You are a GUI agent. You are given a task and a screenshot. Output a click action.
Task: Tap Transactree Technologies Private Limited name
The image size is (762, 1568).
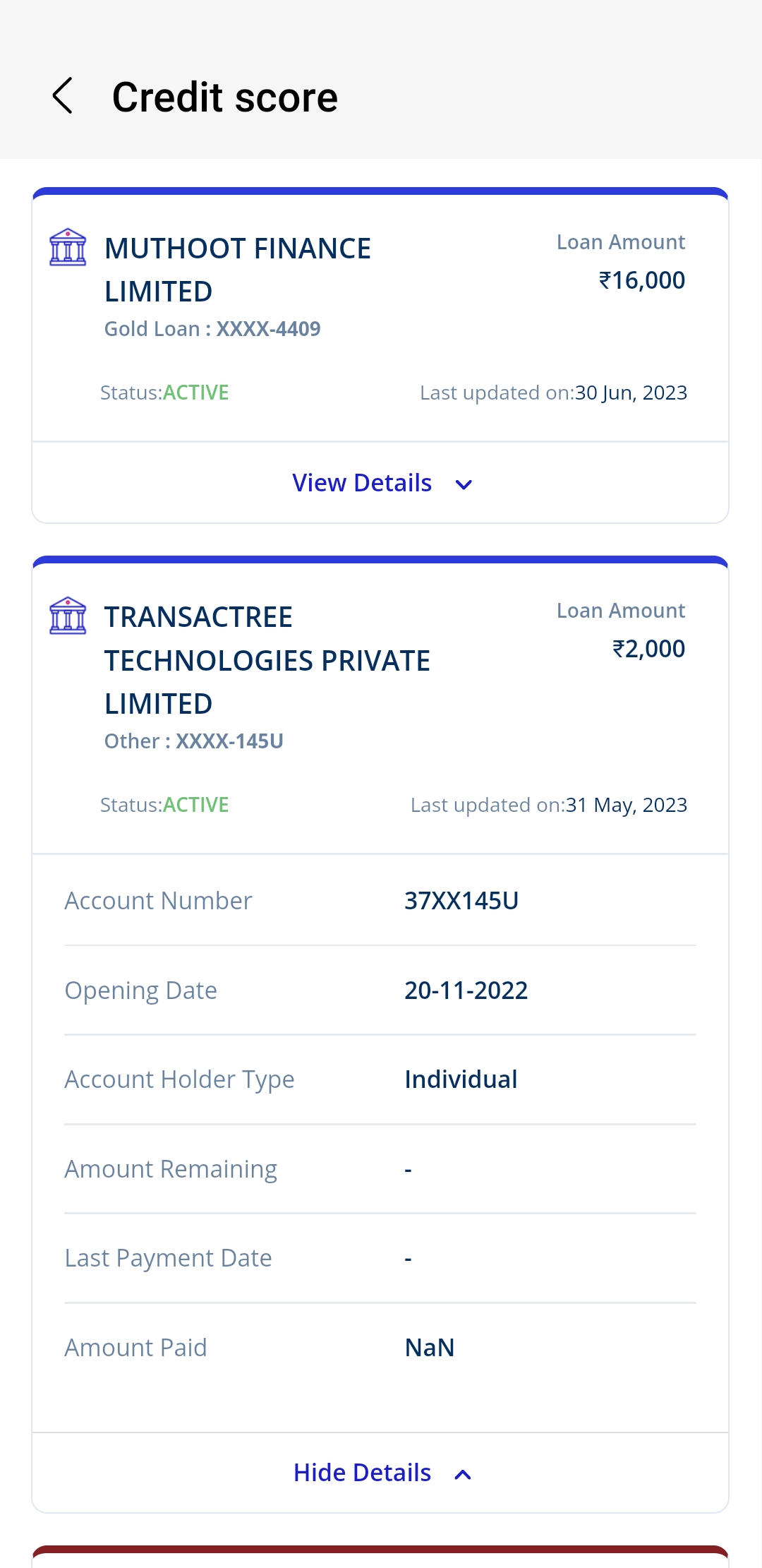click(267, 660)
